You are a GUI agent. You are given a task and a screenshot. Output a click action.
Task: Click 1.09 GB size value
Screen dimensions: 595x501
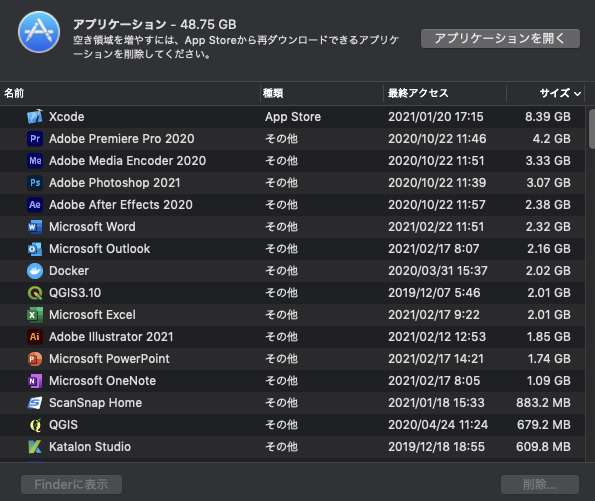[x=548, y=381]
